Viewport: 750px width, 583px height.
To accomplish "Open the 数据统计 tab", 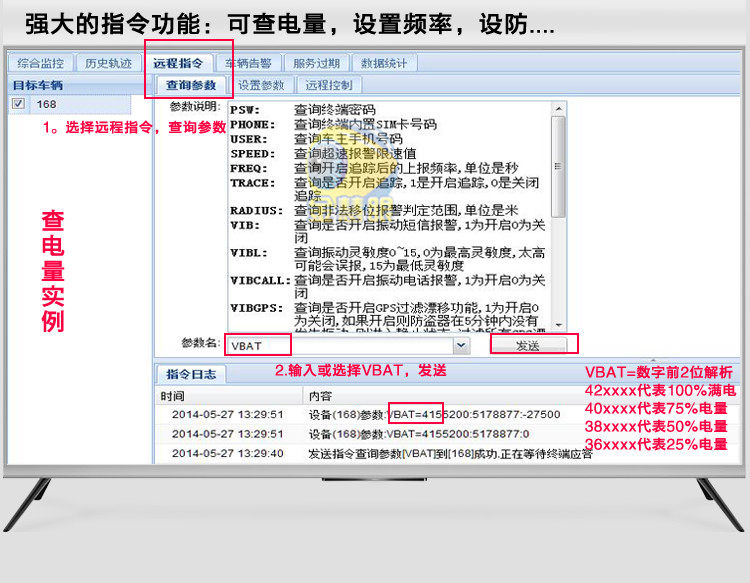I will pyautogui.click(x=384, y=63).
